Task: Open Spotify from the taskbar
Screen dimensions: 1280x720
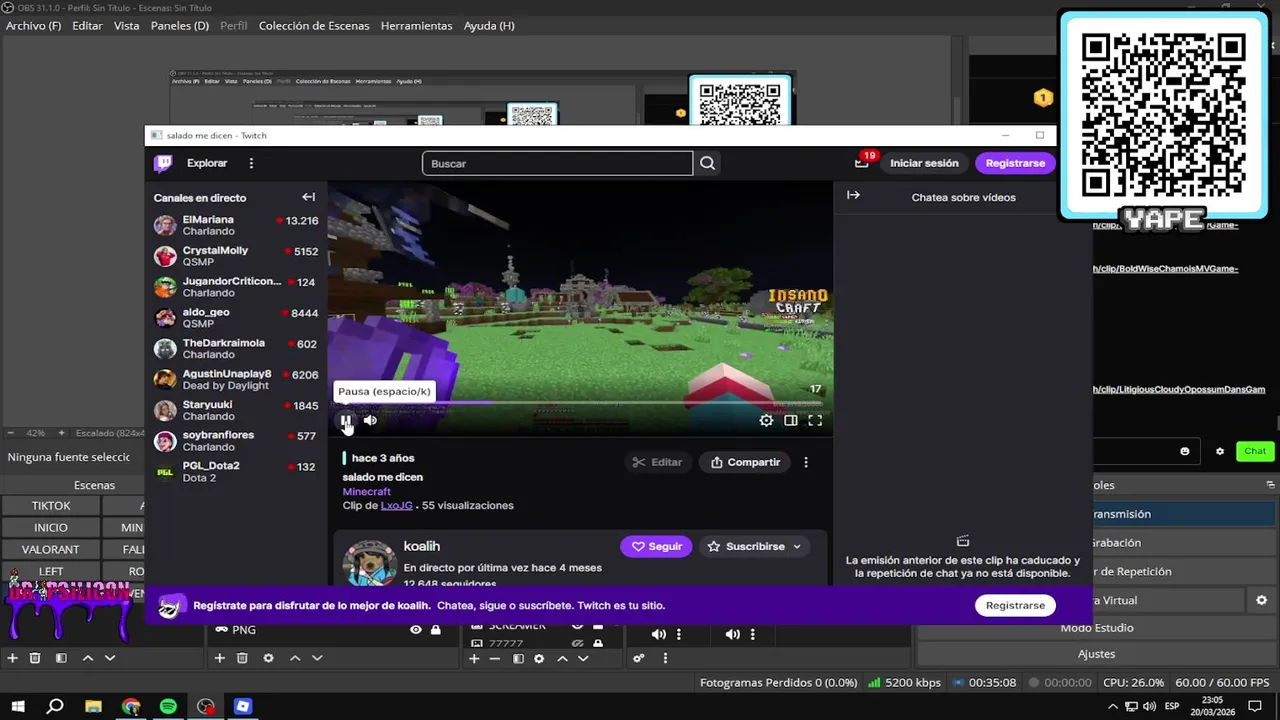Action: click(x=168, y=707)
